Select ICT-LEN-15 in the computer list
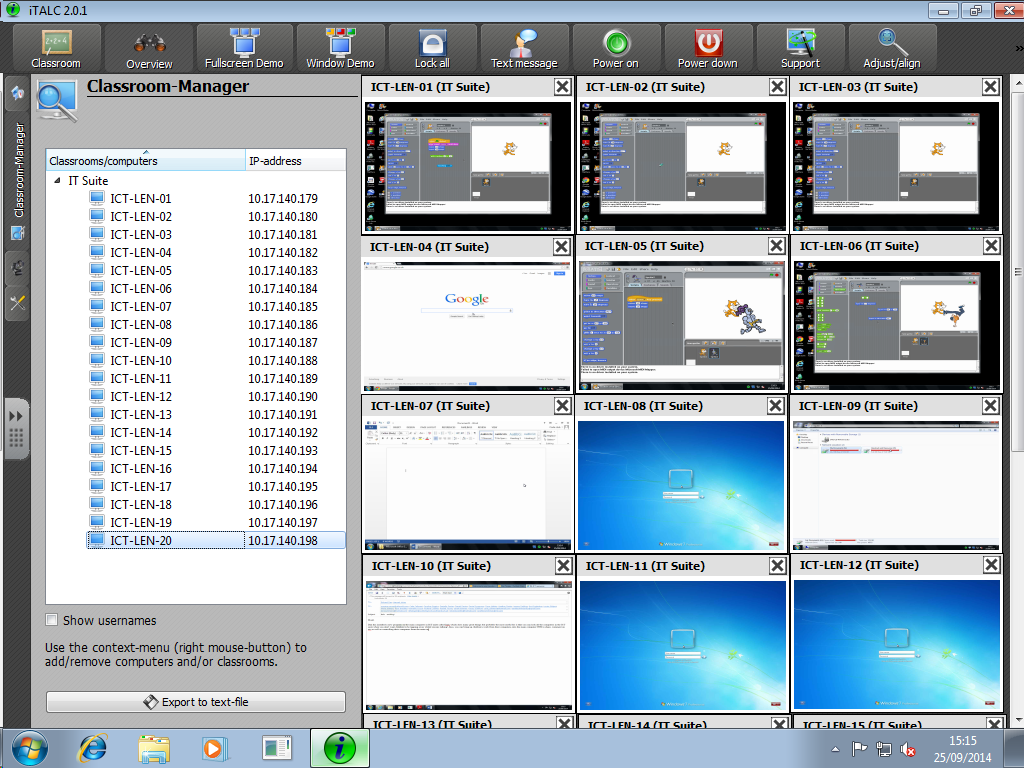 coord(140,451)
